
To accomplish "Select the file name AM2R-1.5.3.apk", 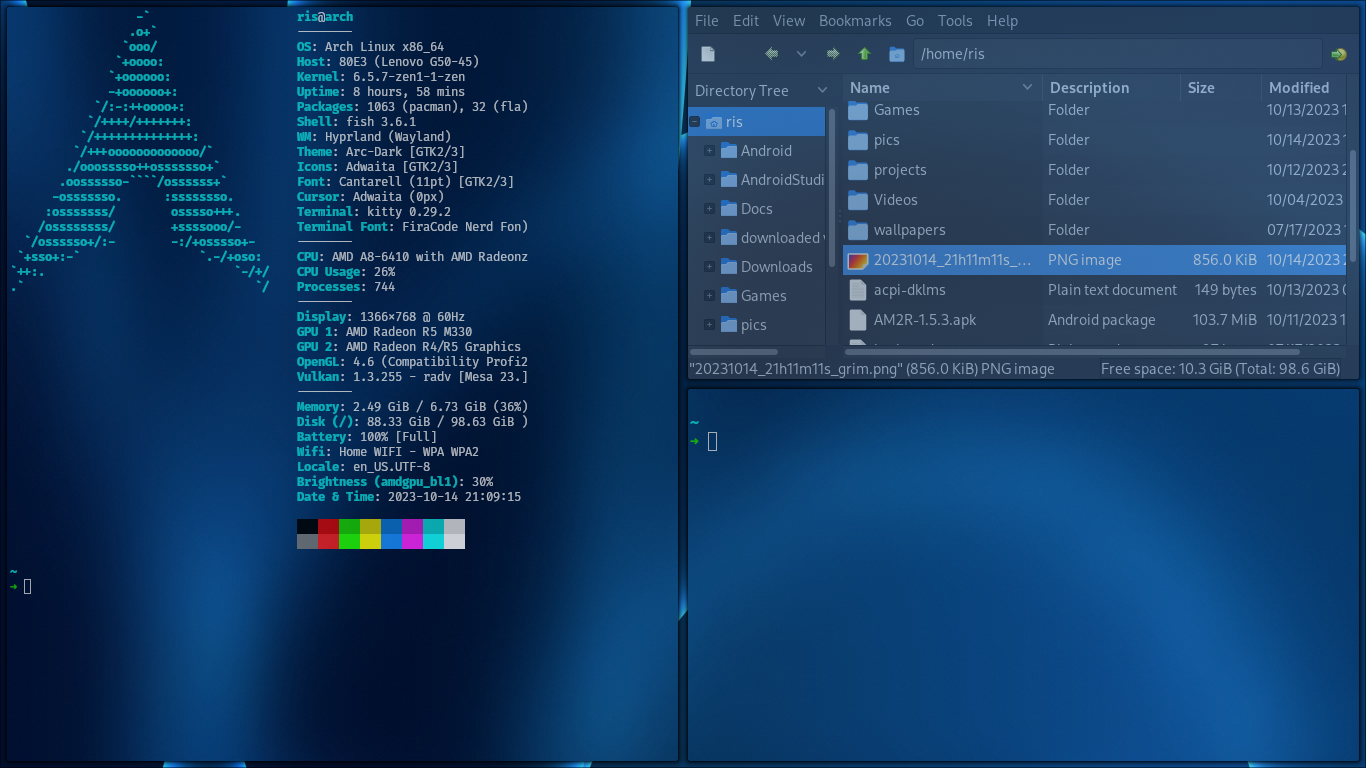I will 925,320.
